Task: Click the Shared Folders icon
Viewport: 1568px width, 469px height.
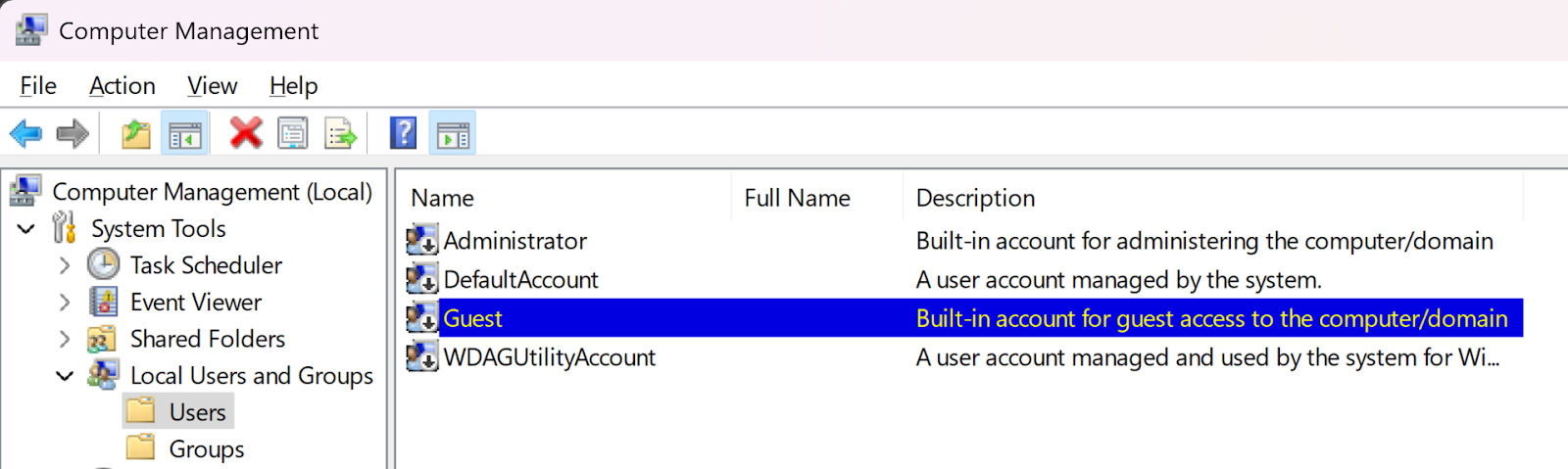Action: tap(102, 339)
